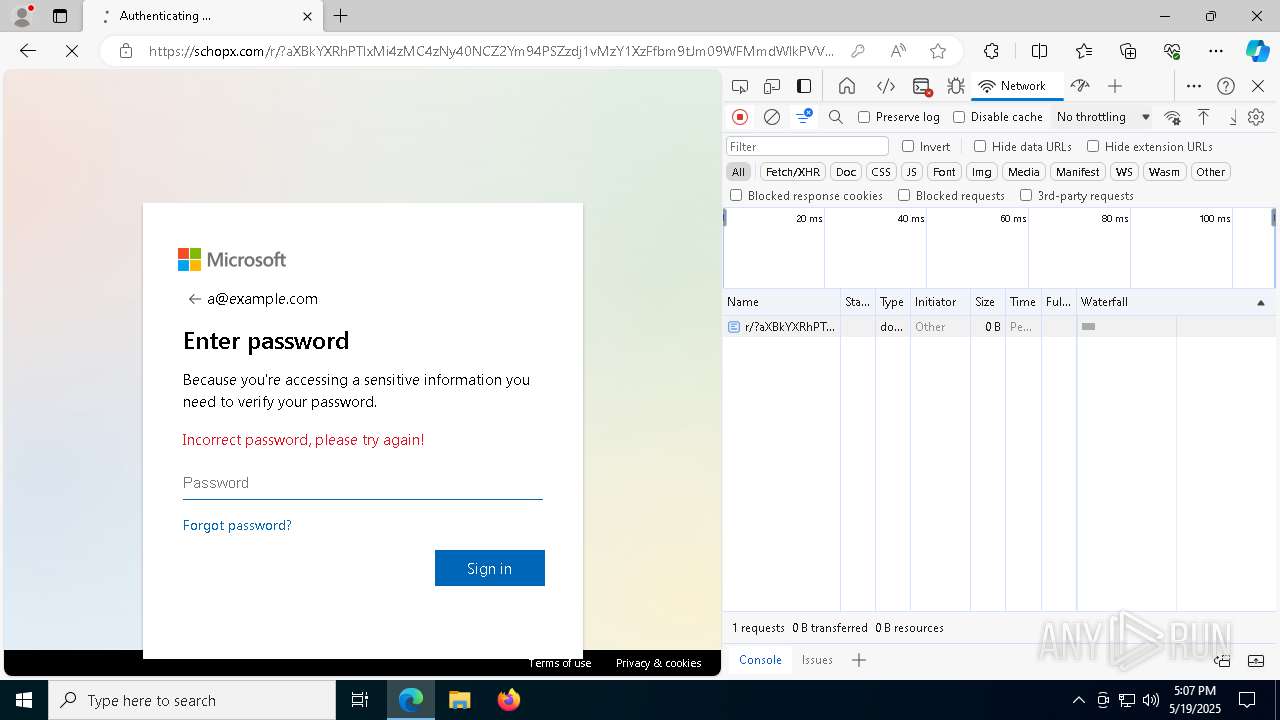Open Read aloud icon in address bar

(x=898, y=51)
